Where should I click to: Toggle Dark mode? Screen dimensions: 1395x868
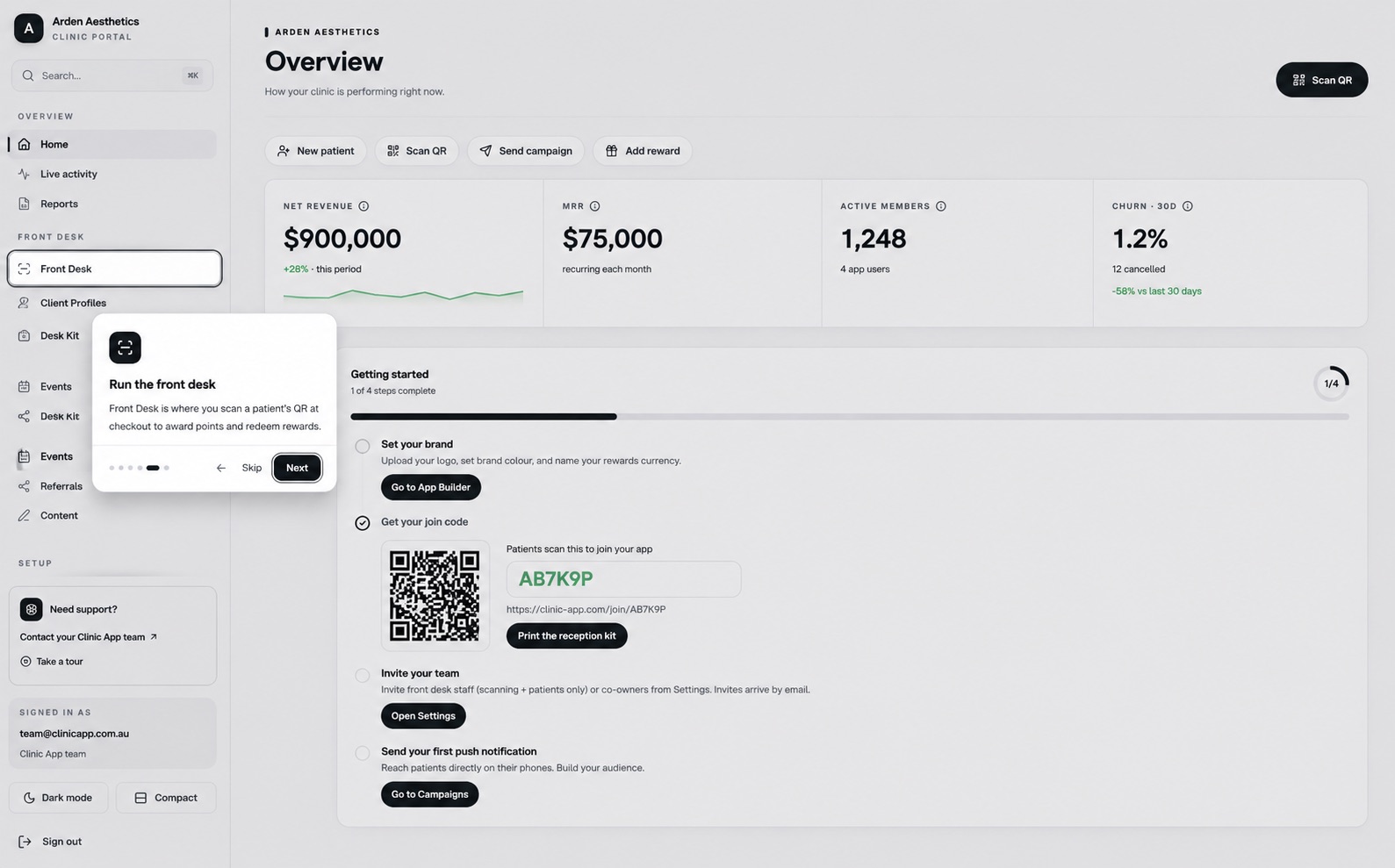tap(59, 798)
